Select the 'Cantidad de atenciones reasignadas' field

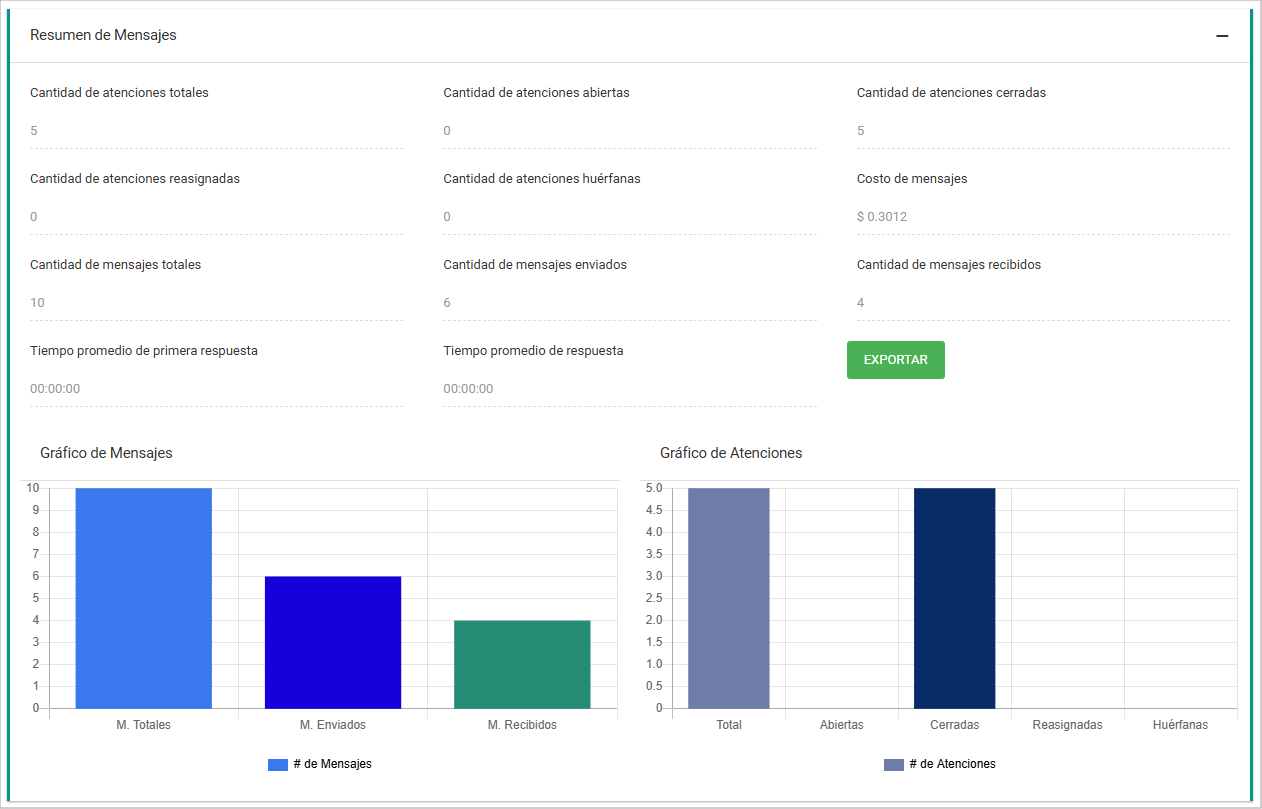(216, 217)
